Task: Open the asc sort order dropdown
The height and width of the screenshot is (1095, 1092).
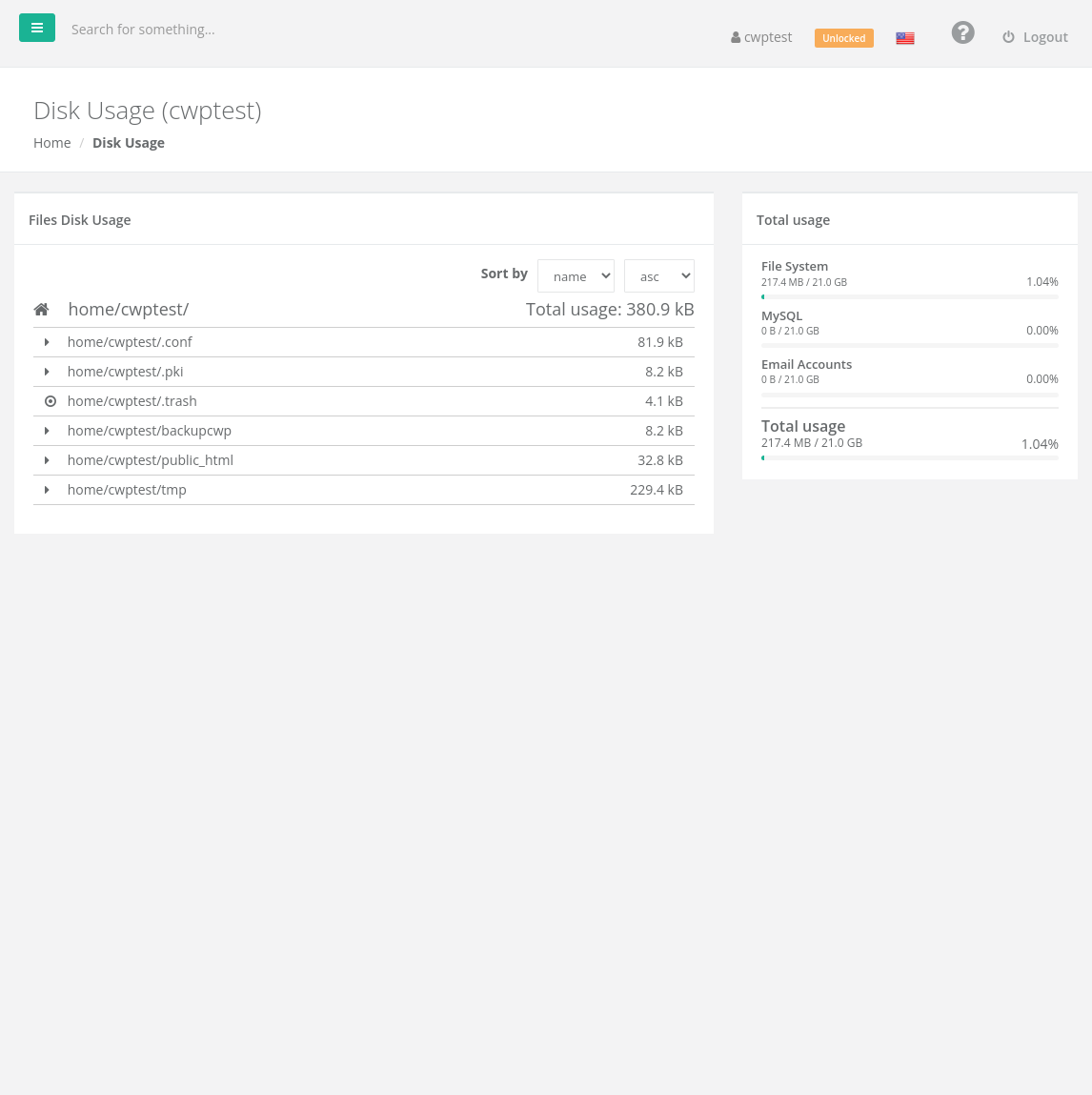Action: pos(659,275)
